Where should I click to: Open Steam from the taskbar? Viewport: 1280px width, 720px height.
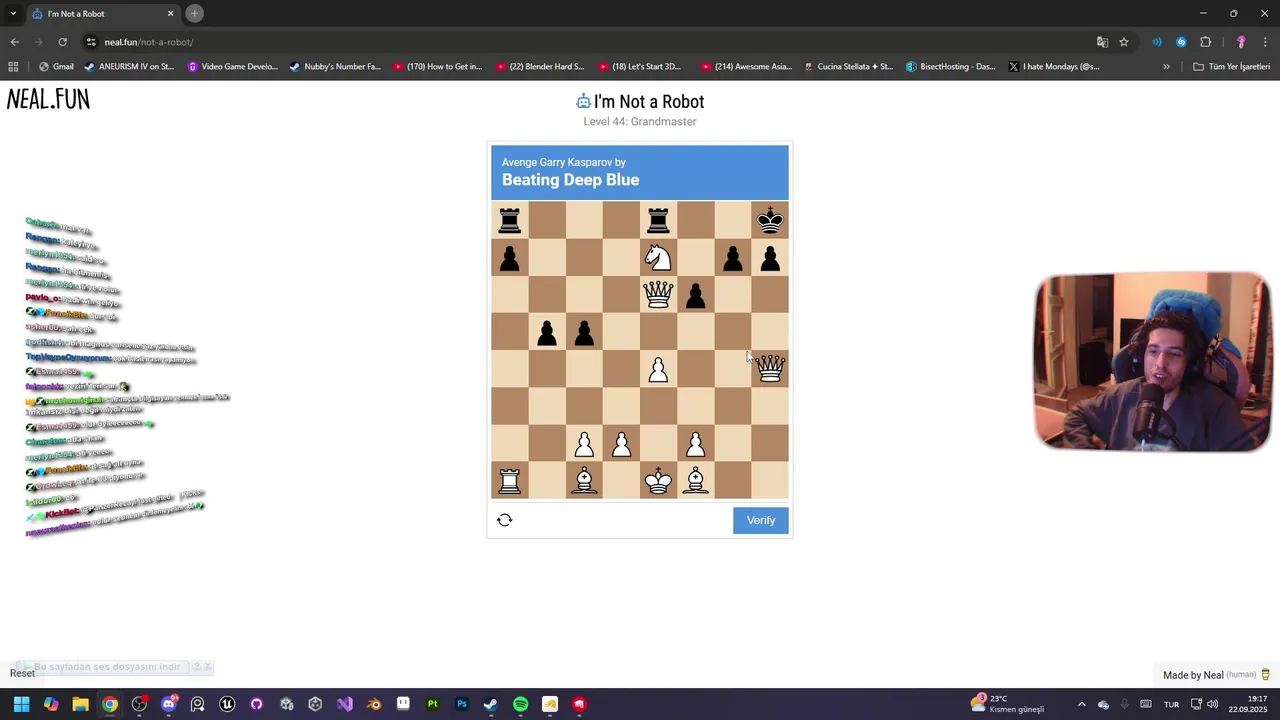pyautogui.click(x=490, y=704)
